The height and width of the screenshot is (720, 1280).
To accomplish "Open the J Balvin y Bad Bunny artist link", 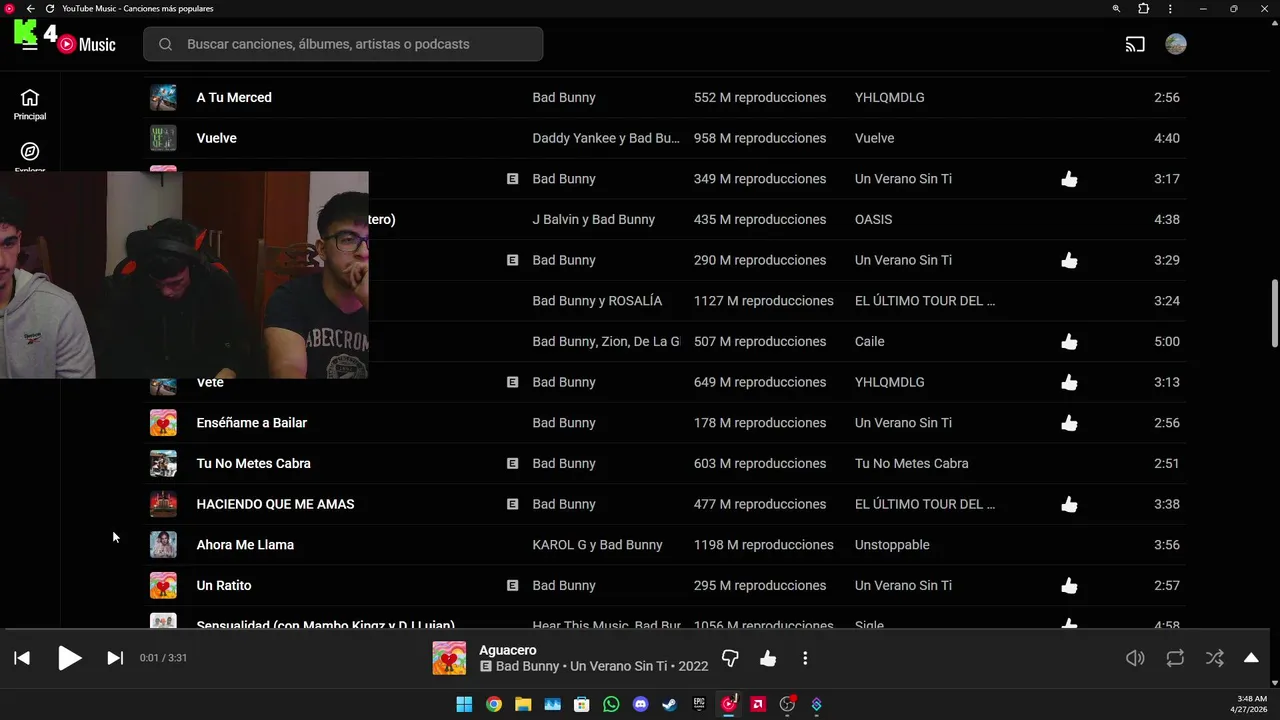I will pos(593,219).
